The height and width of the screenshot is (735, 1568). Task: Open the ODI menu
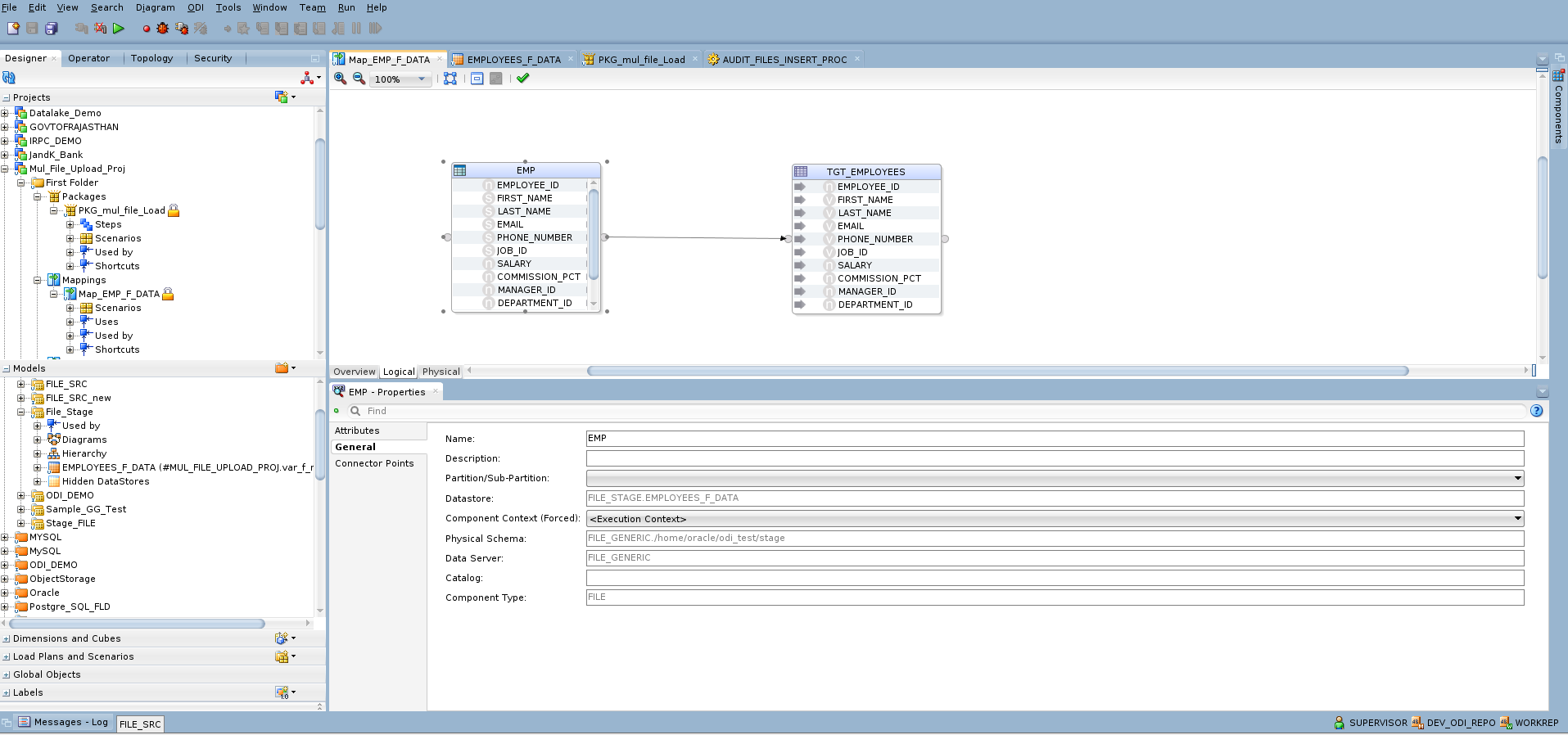click(x=195, y=7)
